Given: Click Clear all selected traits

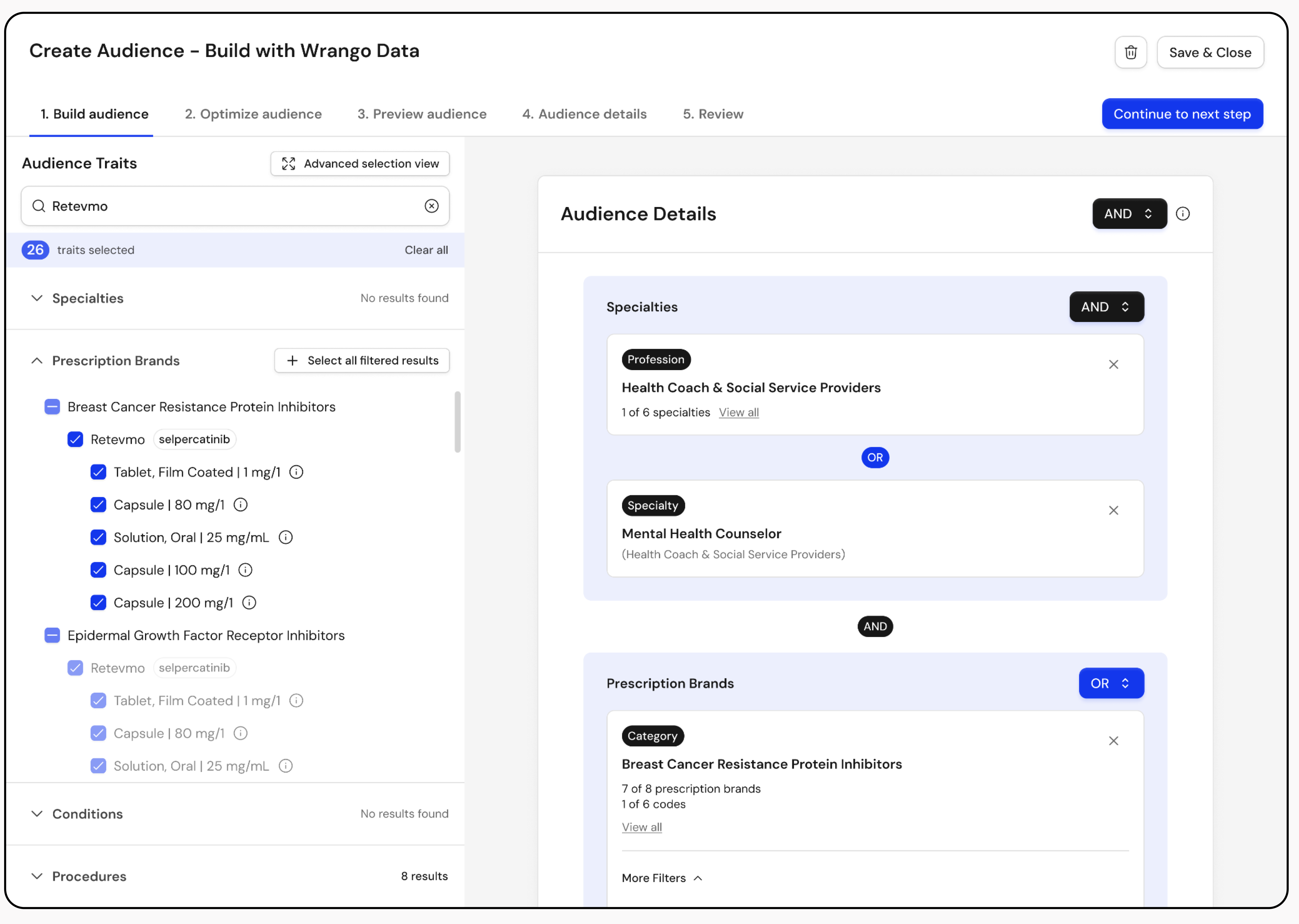Looking at the screenshot, I should [x=426, y=250].
